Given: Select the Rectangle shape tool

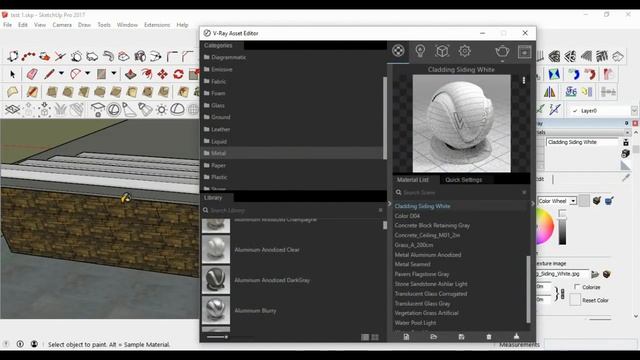Looking at the screenshot, I should [x=101, y=74].
